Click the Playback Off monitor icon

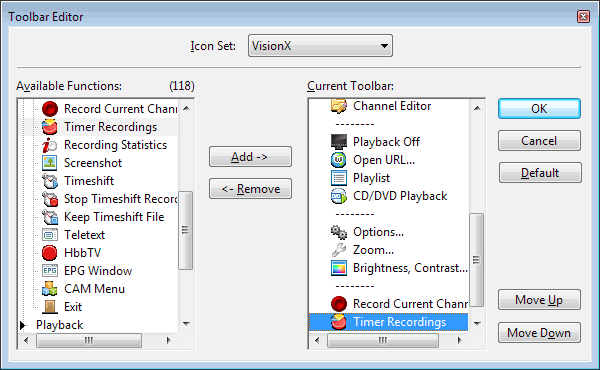coord(339,142)
